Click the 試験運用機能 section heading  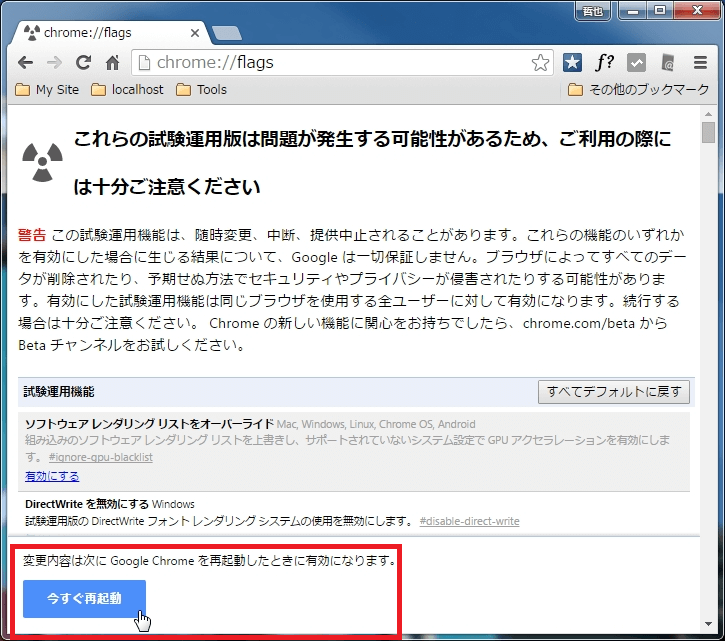(59, 392)
